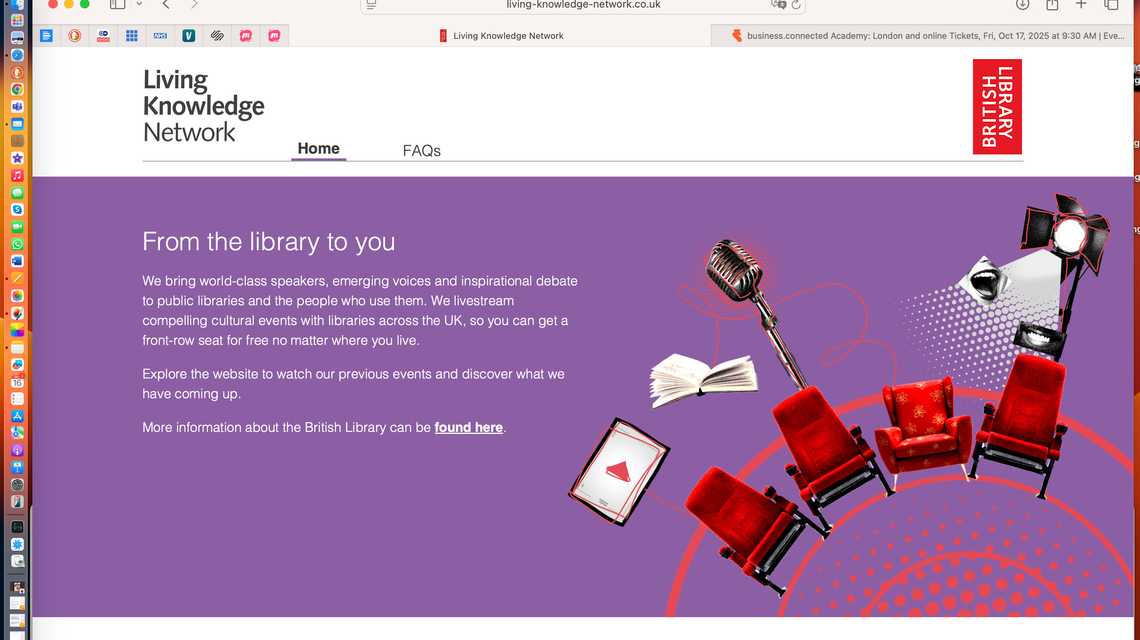The image size is (1140, 640).
Task: Click the Share icon in toolbar
Action: point(1052,5)
